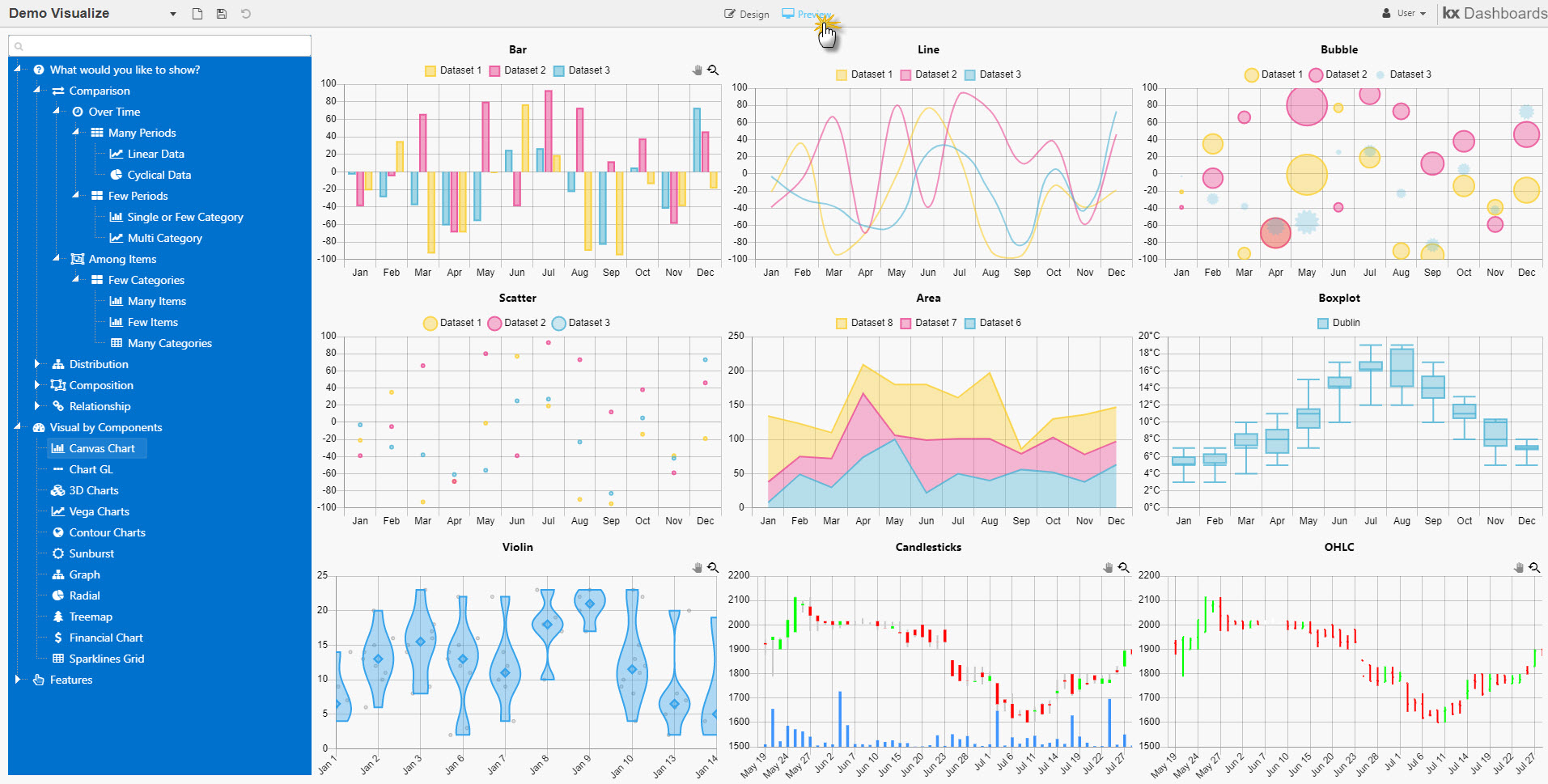
Task: Activate zoom tool on Violin chart
Action: [713, 568]
